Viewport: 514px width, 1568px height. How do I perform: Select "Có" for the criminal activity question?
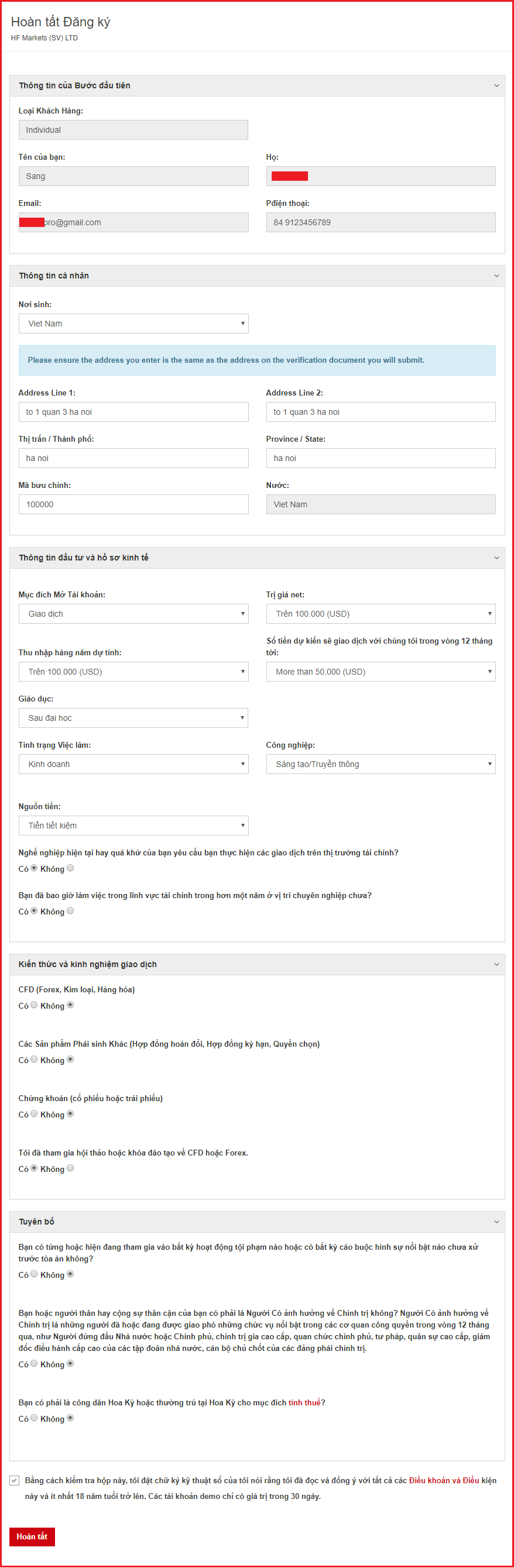pos(34,1275)
